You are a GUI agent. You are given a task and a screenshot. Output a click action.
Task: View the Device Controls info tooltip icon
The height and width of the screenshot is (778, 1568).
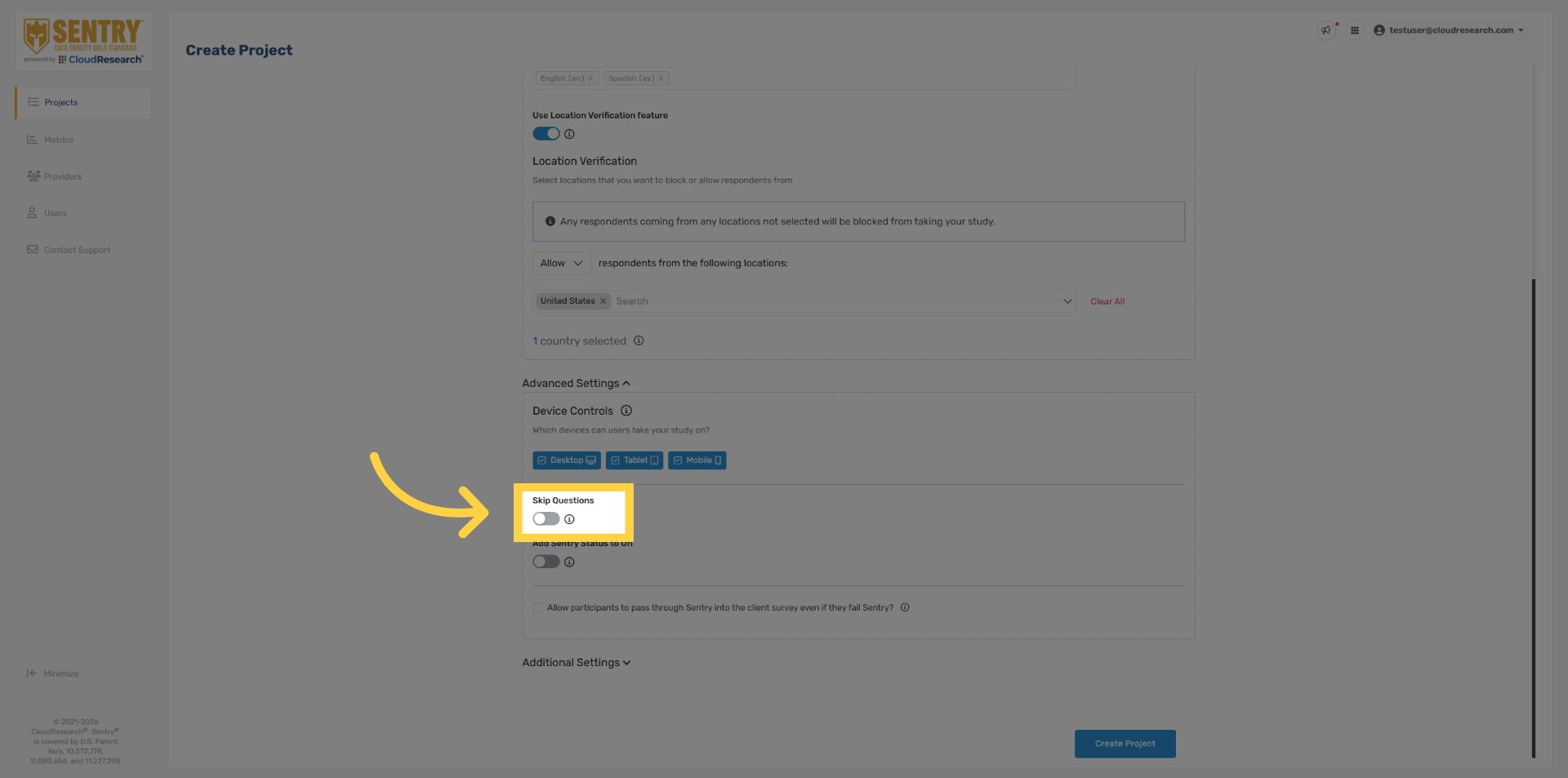click(x=626, y=411)
